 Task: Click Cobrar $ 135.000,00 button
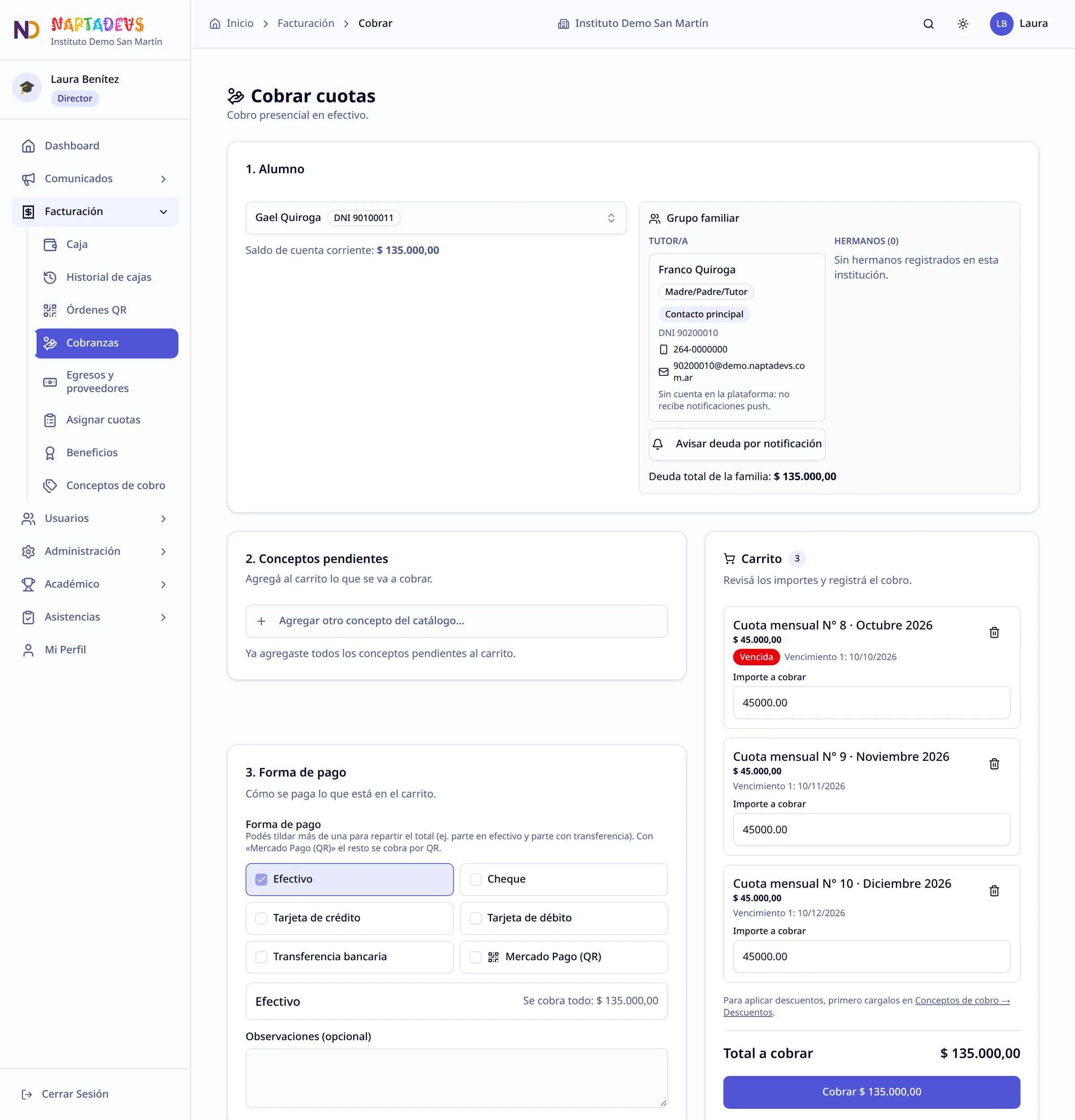pyautogui.click(x=871, y=1092)
